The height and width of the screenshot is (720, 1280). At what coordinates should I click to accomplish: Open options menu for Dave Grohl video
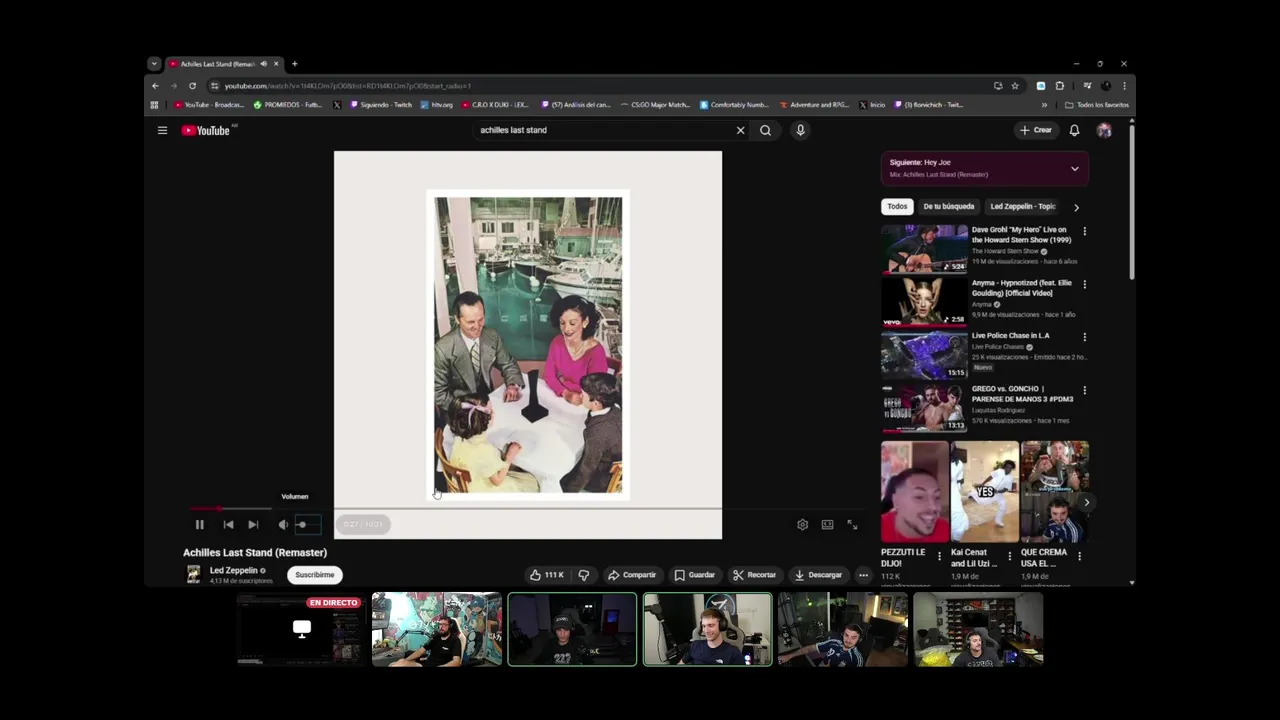tap(1084, 231)
